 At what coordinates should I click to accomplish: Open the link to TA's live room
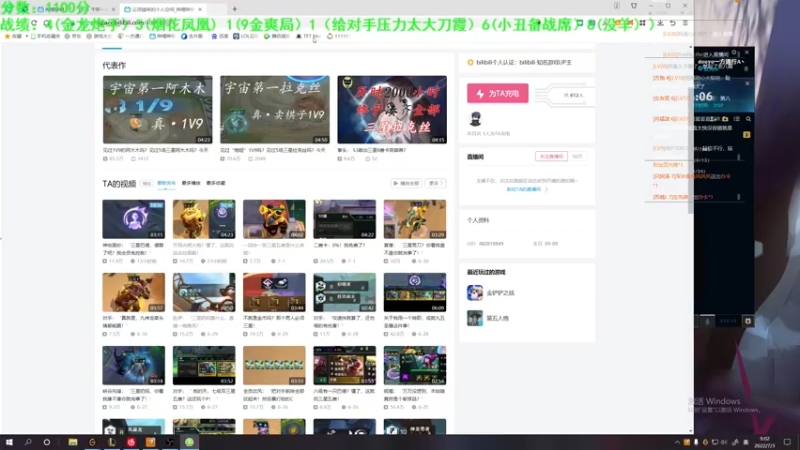[x=527, y=189]
